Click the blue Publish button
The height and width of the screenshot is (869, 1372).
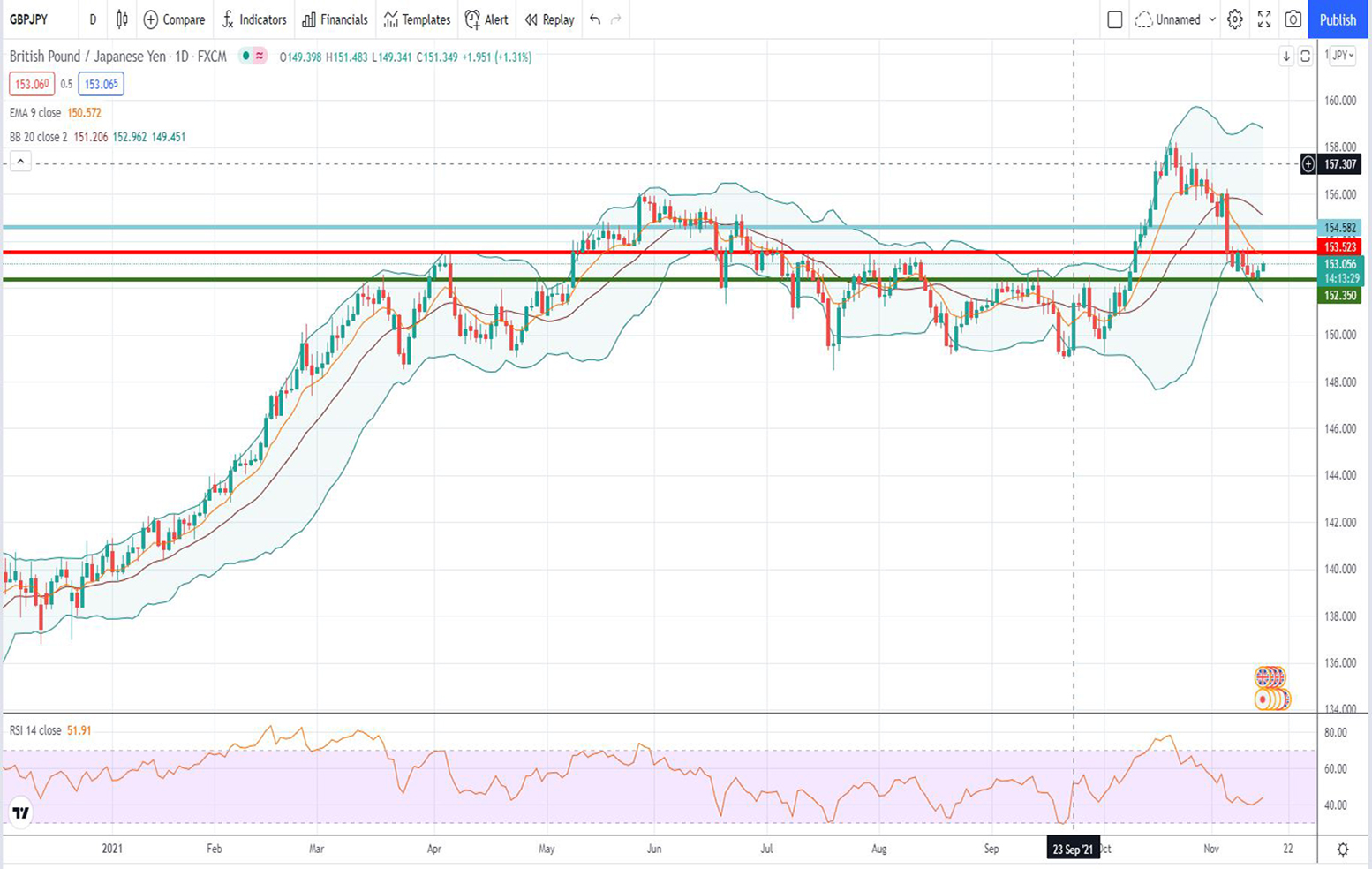point(1337,19)
